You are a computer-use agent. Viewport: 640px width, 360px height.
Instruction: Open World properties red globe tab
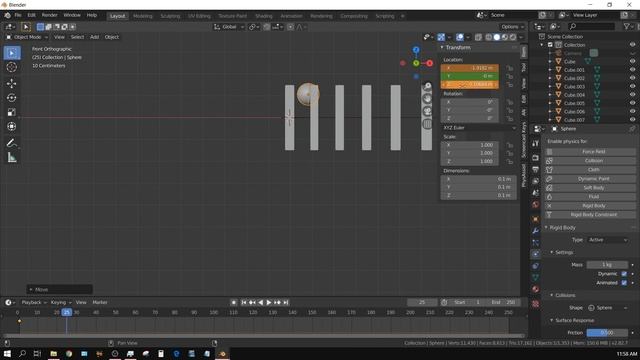pos(536,204)
